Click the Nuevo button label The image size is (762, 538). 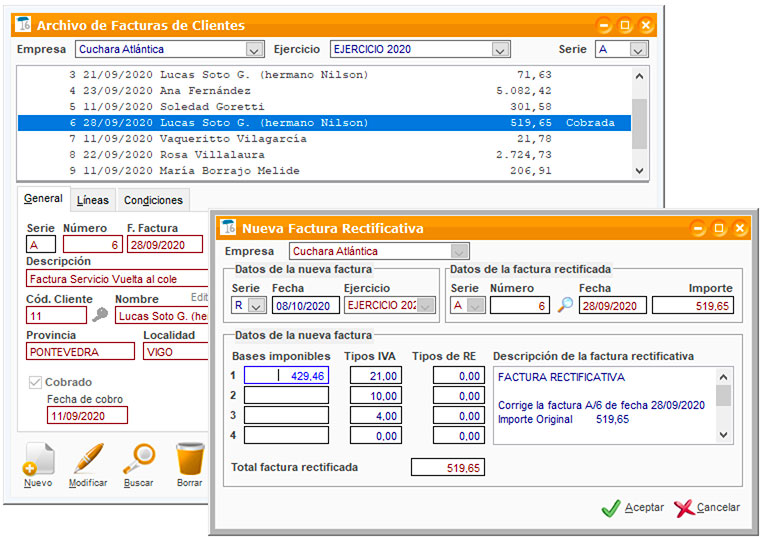38,483
